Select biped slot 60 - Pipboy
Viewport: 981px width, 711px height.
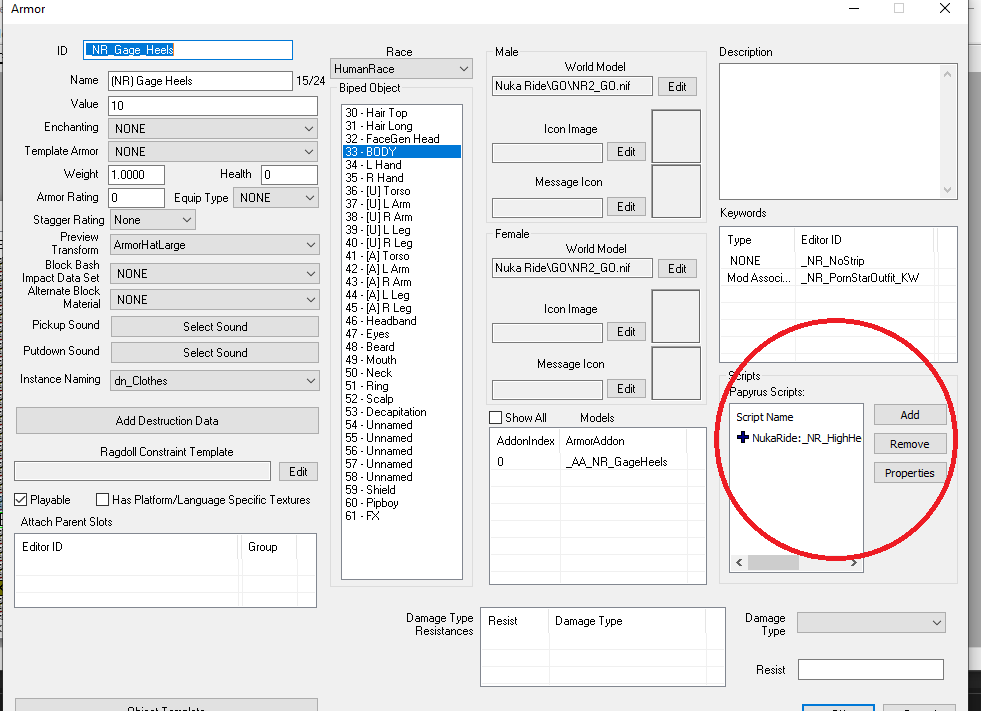tap(402, 503)
